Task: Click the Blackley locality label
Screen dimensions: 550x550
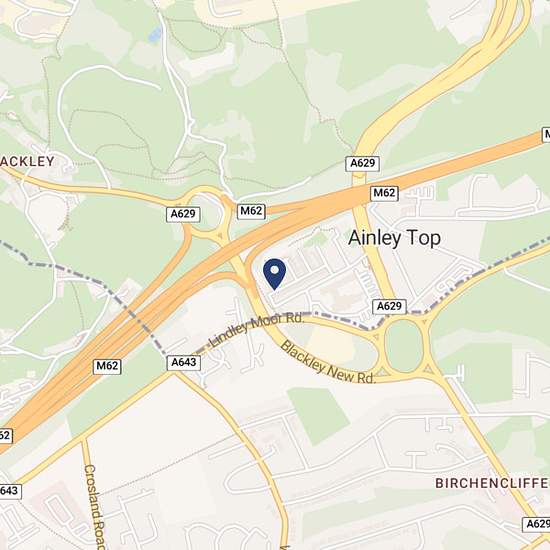Action: click(x=27, y=161)
